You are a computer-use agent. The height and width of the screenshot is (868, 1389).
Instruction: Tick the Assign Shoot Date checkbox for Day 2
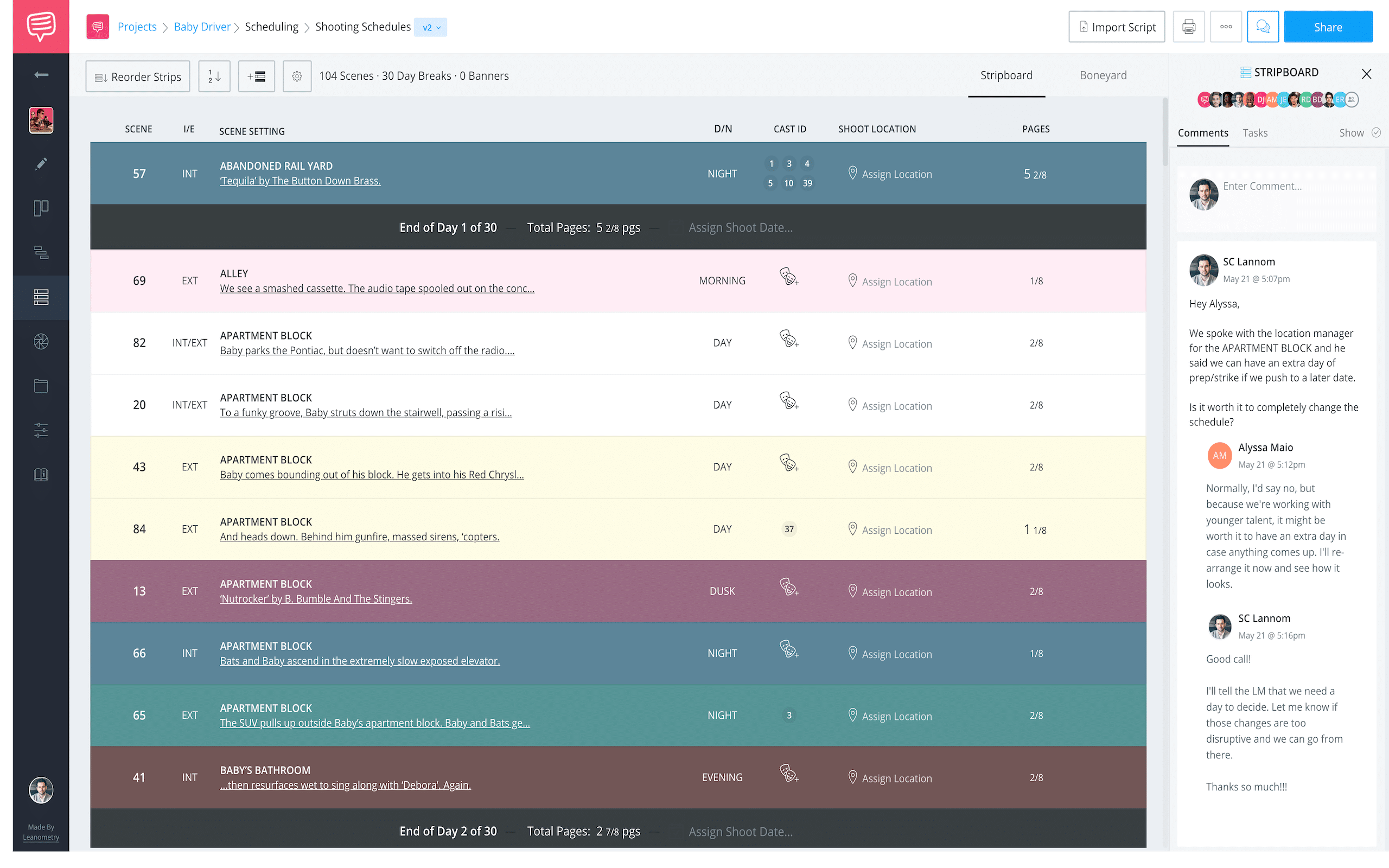coord(676,832)
